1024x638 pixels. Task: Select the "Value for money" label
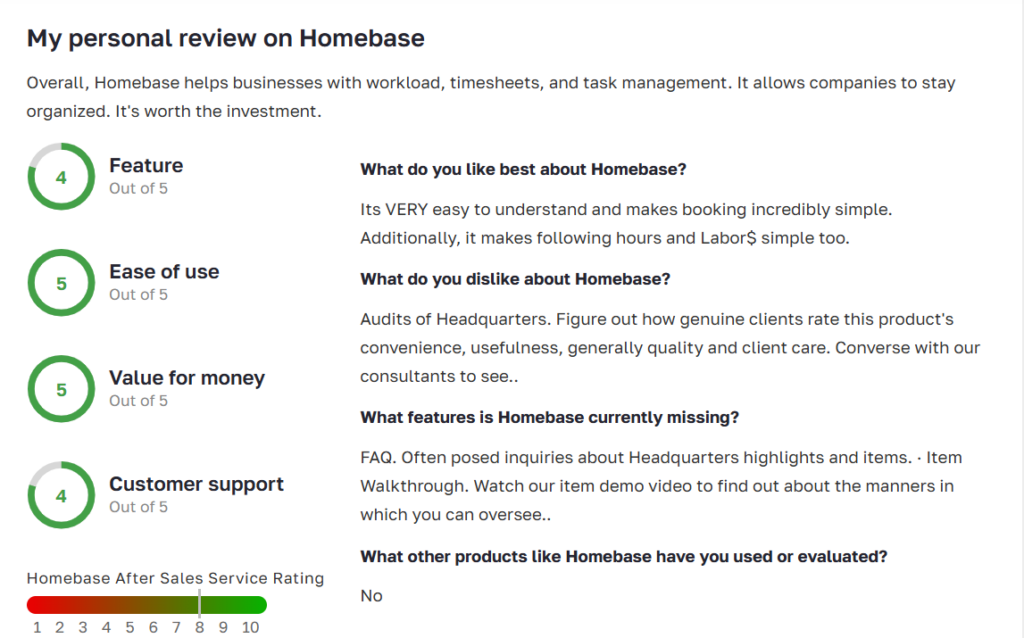[x=187, y=378]
